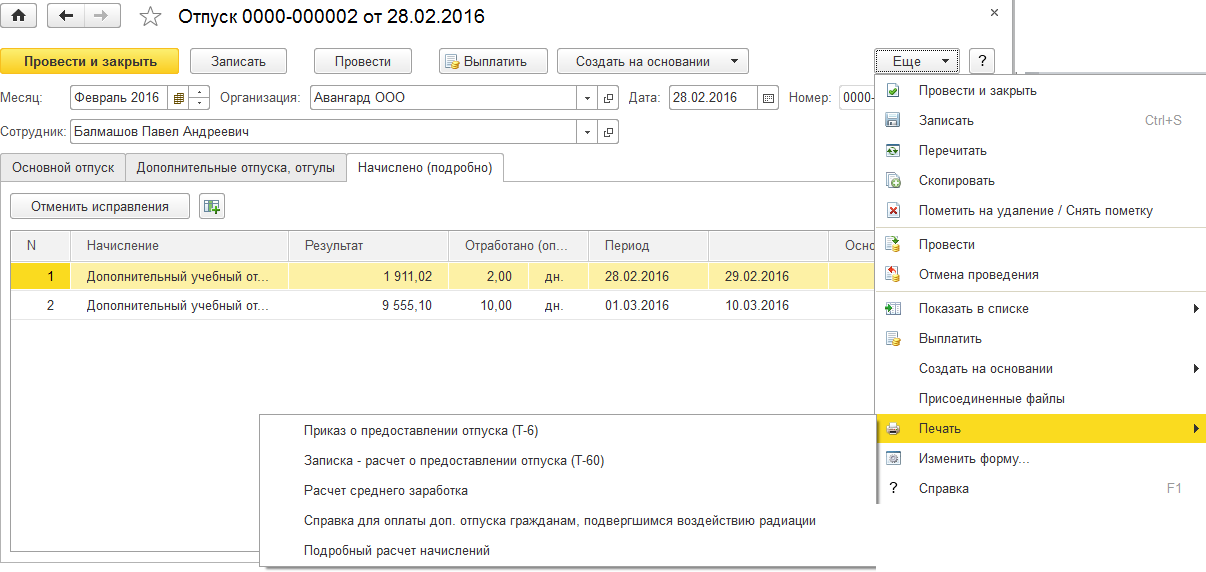
Task: Focus the Номер input field
Action: 857,98
